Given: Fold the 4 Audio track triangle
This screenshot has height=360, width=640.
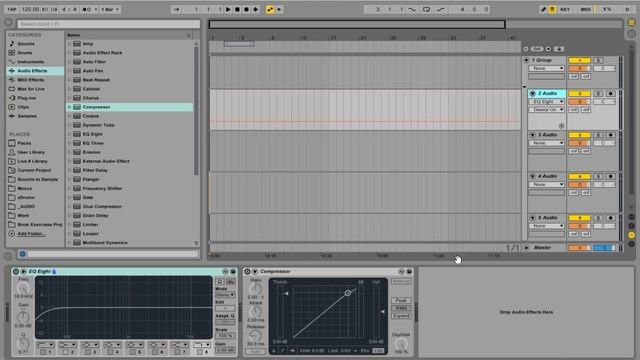Looking at the screenshot, I should point(533,176).
